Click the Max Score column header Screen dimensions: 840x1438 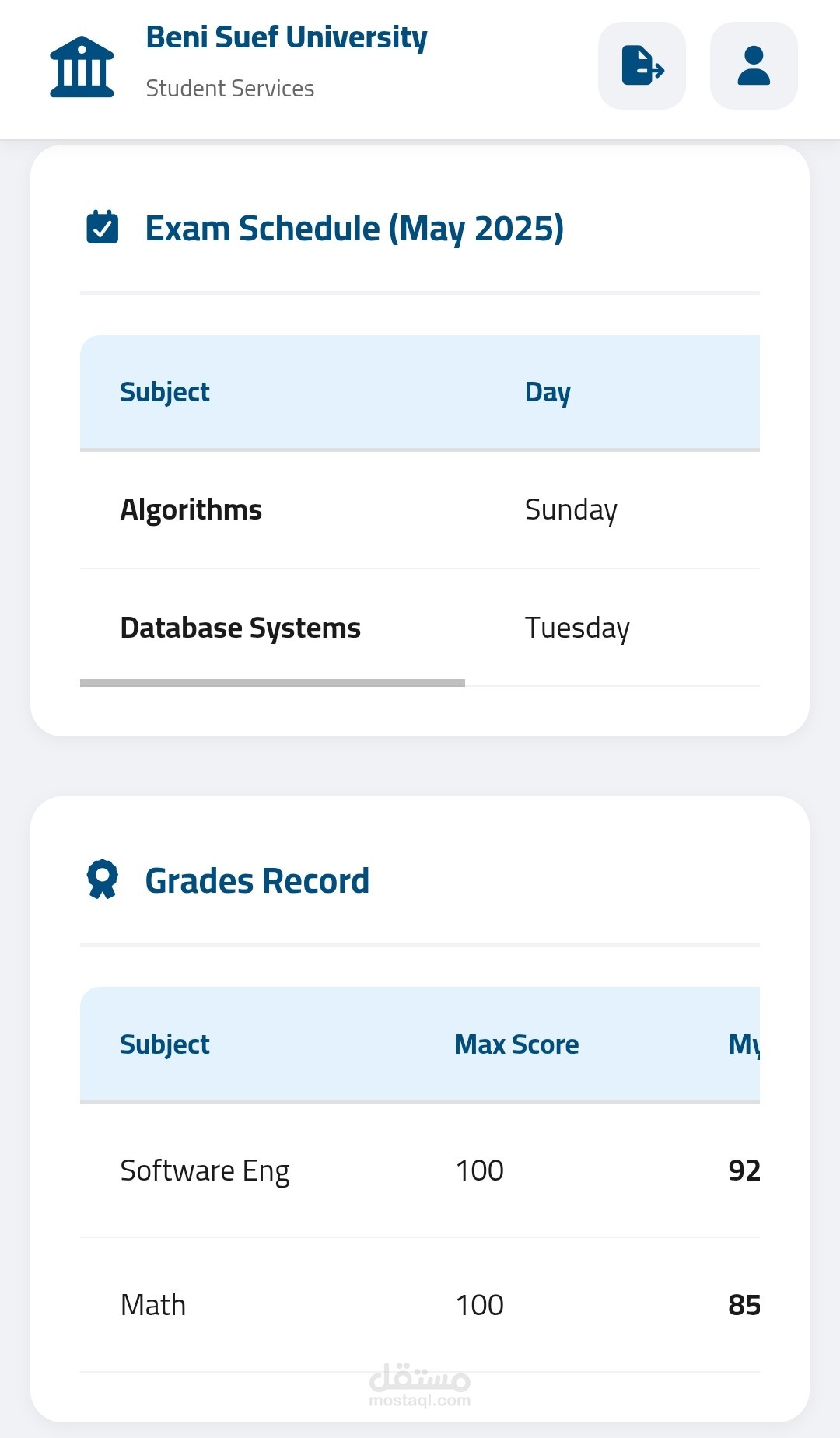tap(516, 1044)
